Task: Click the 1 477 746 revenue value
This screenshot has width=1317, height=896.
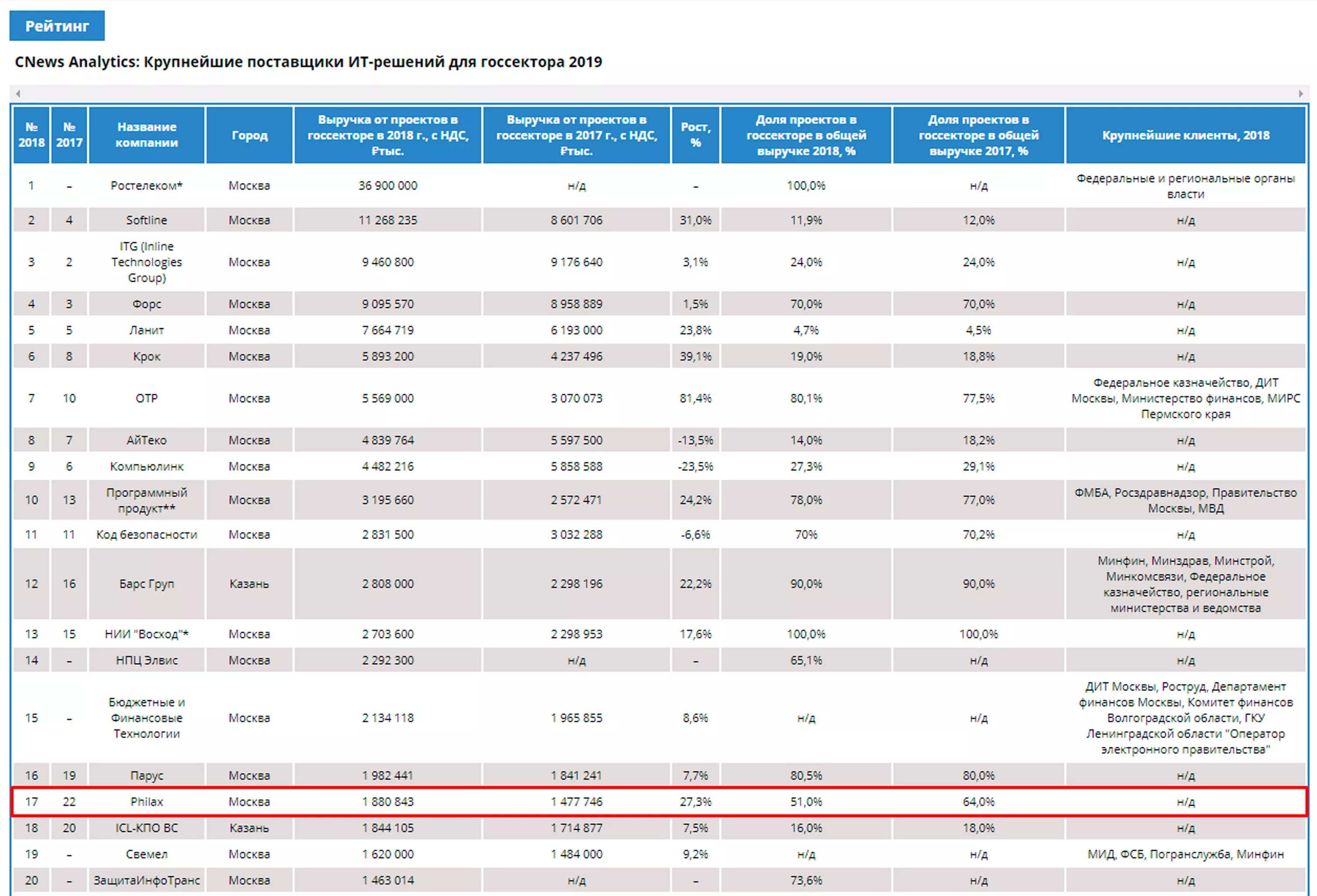Action: [576, 801]
